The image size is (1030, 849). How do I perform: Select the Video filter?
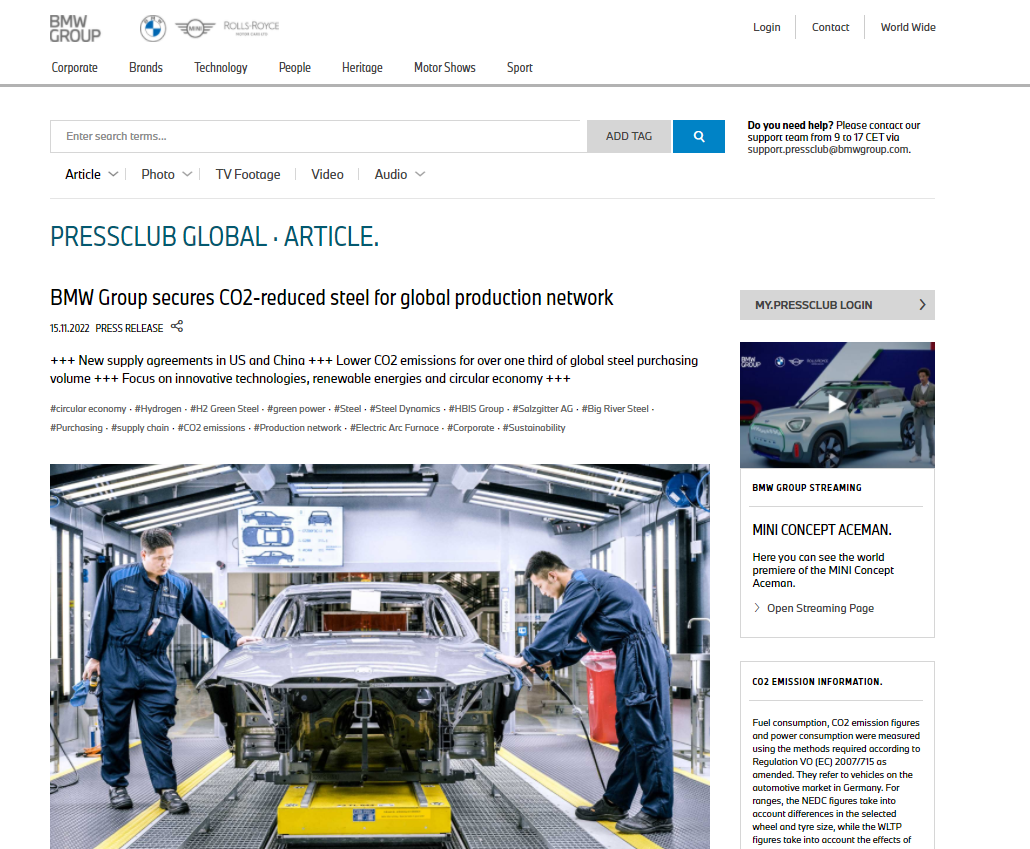point(327,174)
